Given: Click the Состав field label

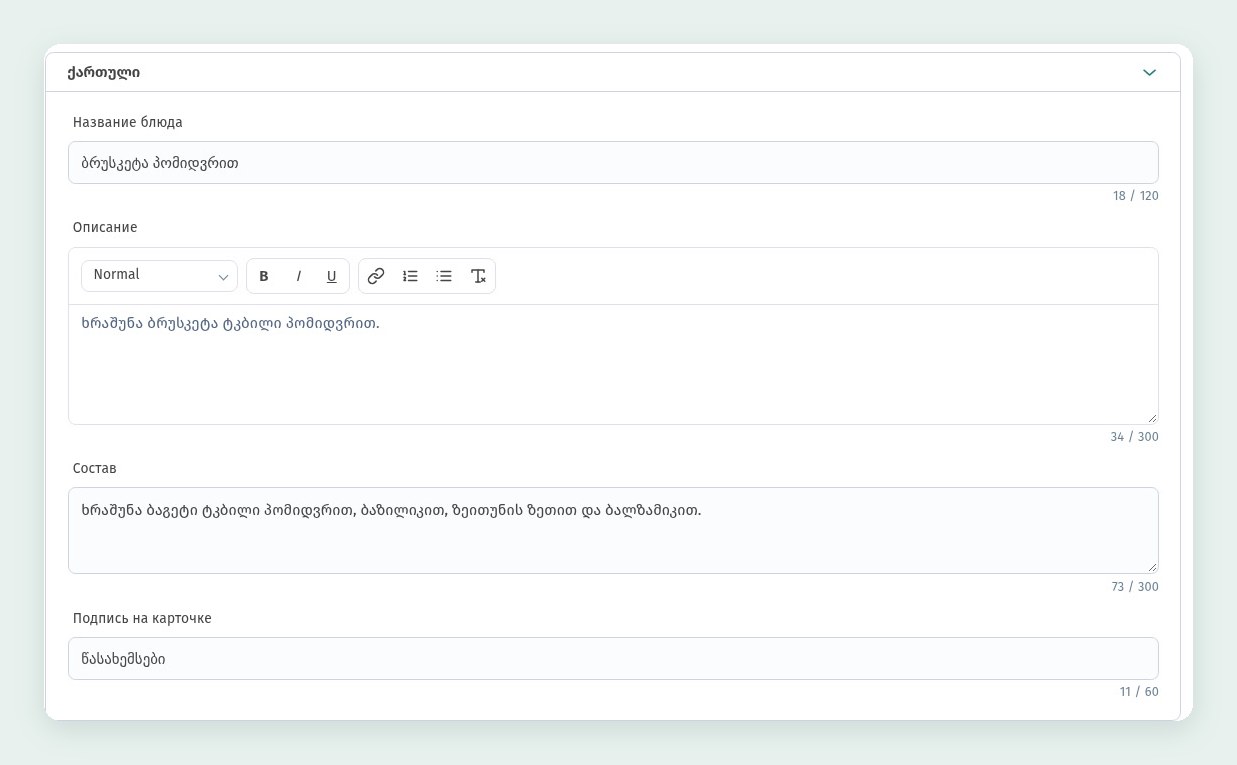Looking at the screenshot, I should click(95, 468).
